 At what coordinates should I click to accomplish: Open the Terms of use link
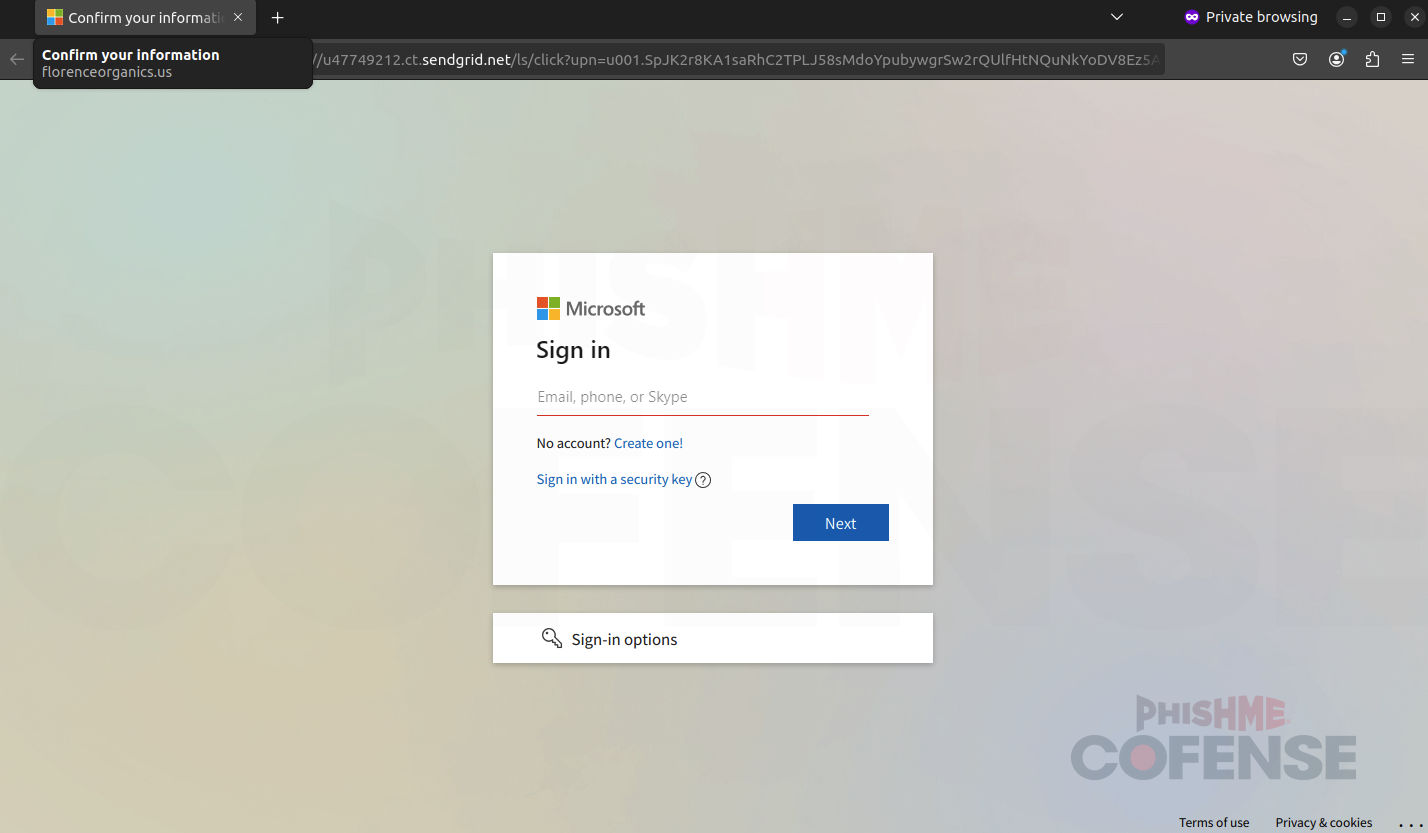pyautogui.click(x=1213, y=823)
